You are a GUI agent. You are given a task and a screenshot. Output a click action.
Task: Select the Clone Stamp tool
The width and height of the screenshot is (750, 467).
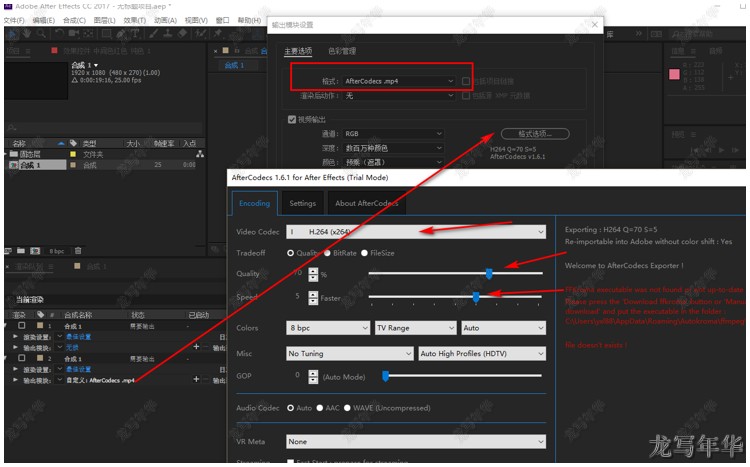[x=168, y=33]
